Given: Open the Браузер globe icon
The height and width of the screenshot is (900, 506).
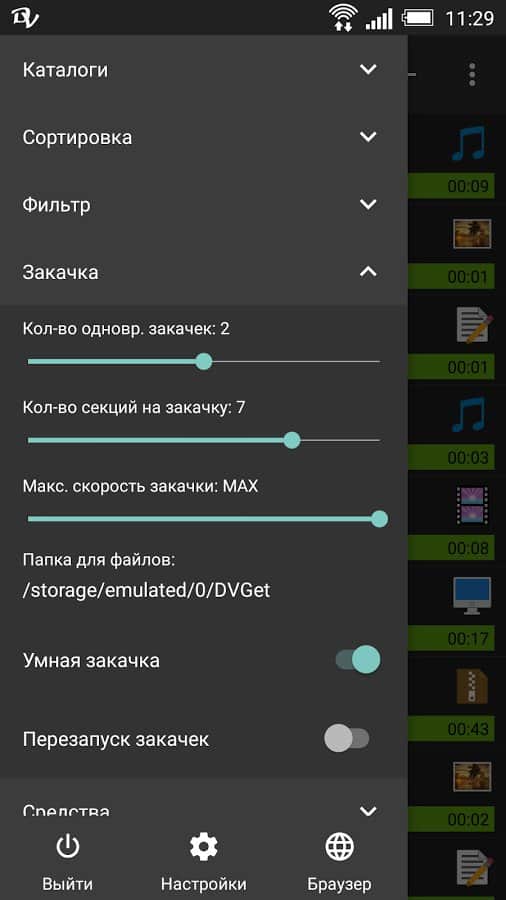Looking at the screenshot, I should point(339,847).
